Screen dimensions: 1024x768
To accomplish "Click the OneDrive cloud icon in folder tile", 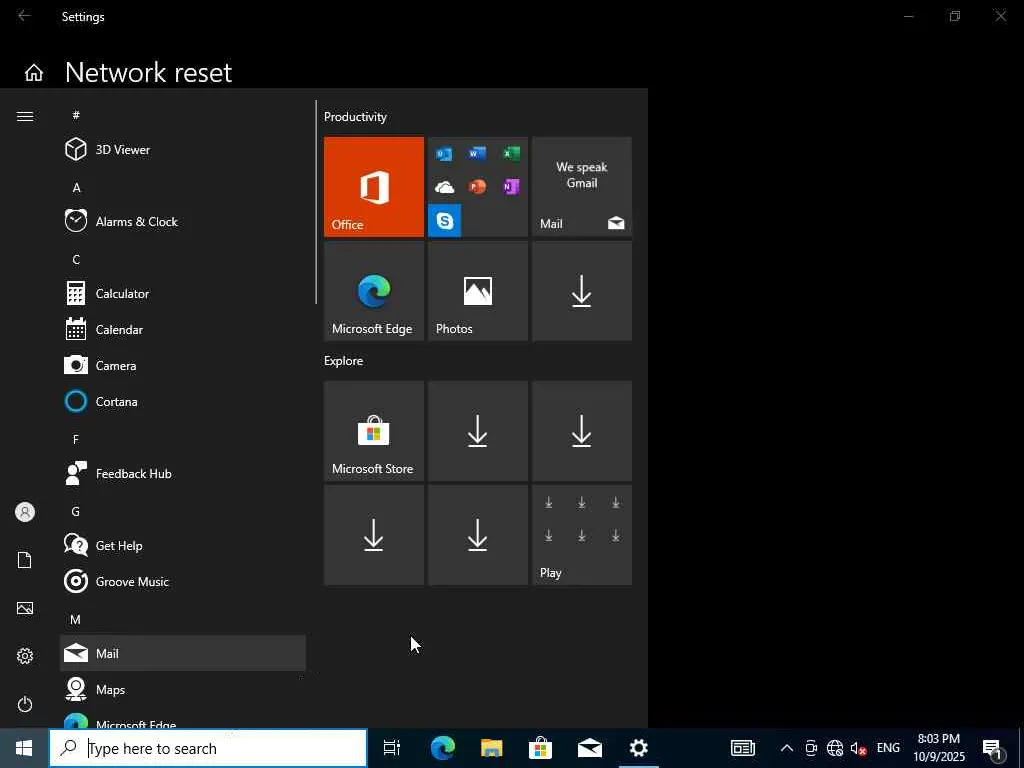I will coord(445,187).
